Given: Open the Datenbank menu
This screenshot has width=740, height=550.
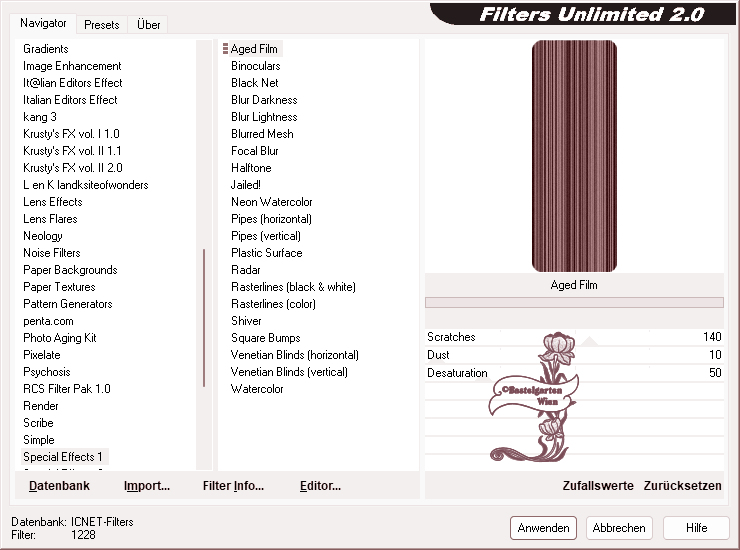Looking at the screenshot, I should click(59, 486).
